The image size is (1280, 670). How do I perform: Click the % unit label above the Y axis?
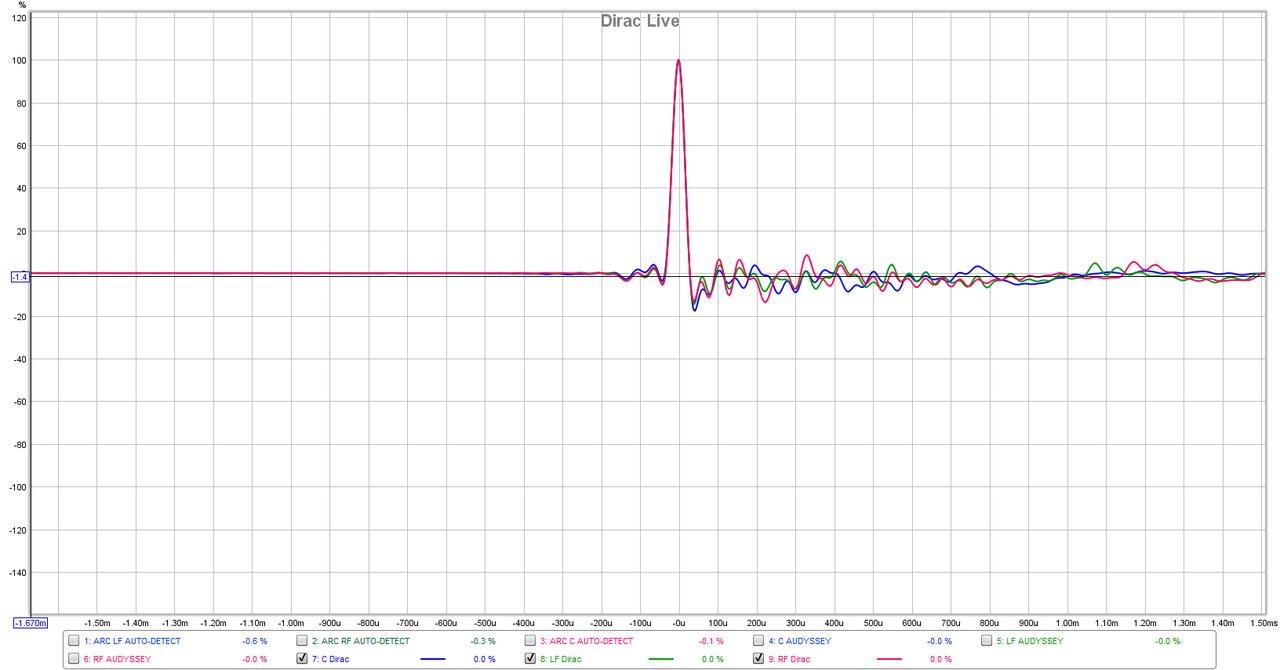(22, 5)
